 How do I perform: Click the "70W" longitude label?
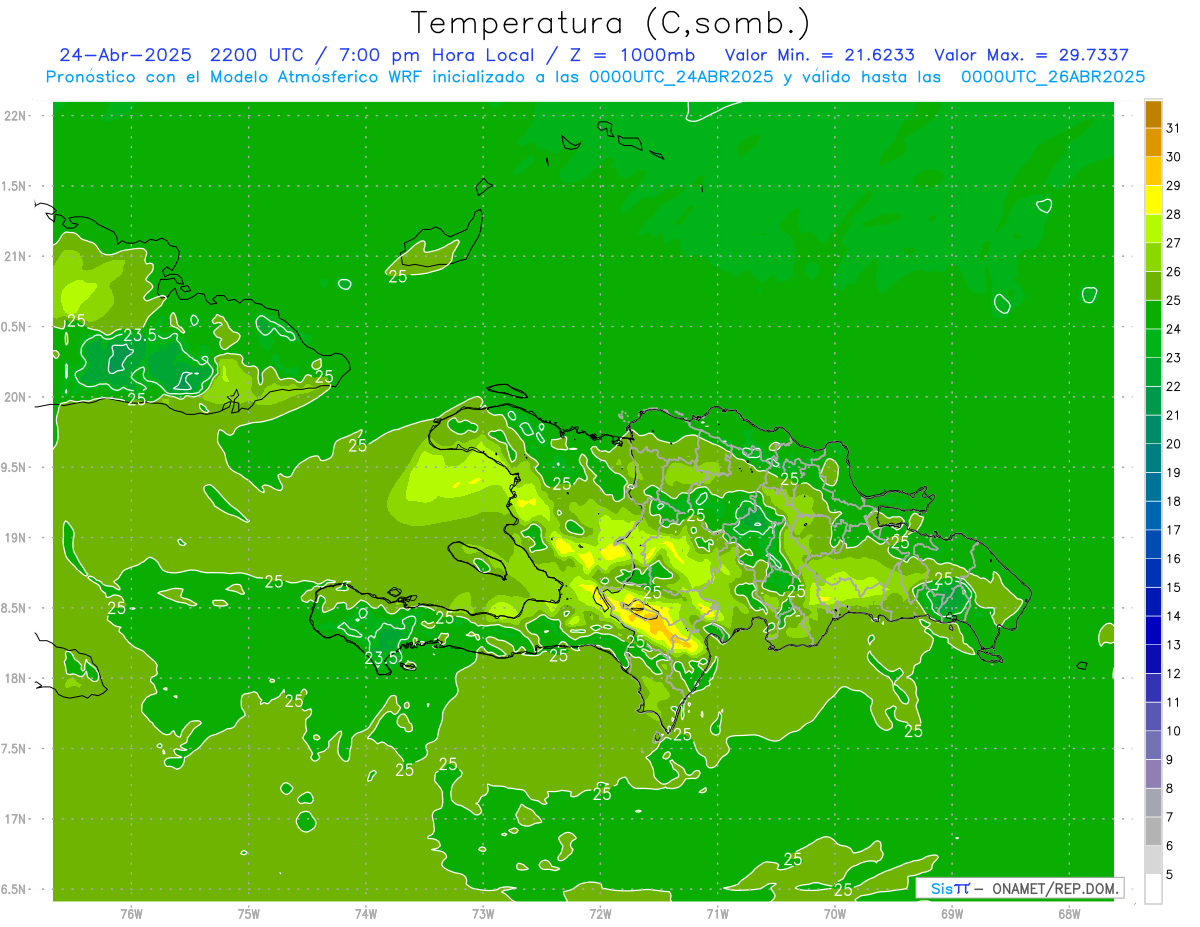(x=834, y=914)
